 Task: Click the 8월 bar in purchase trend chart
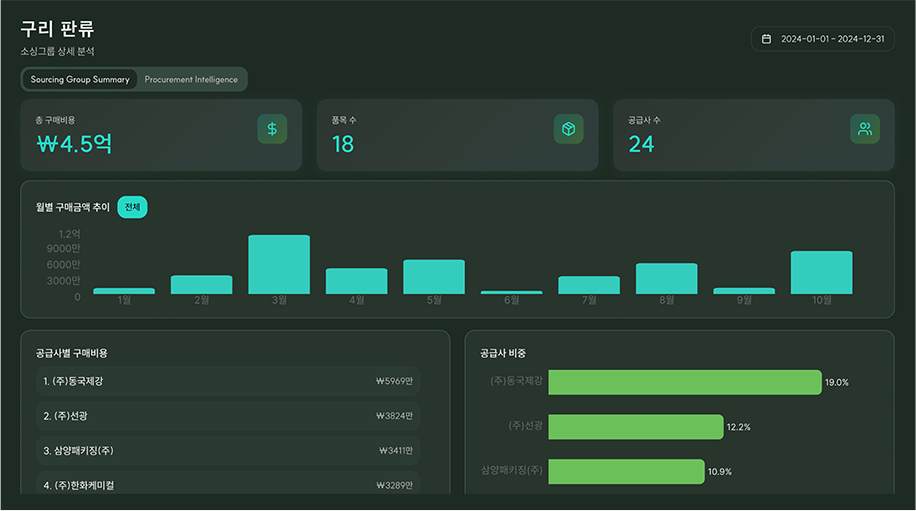tap(666, 279)
